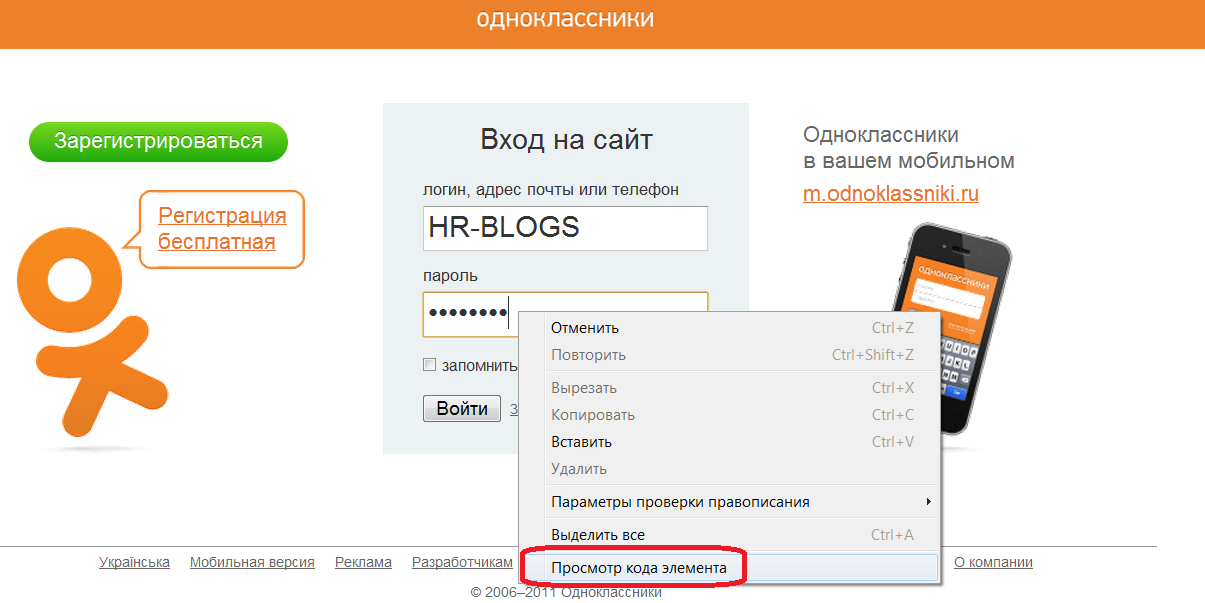
Task: Switch language via 'Українська' footer link
Action: 134,562
